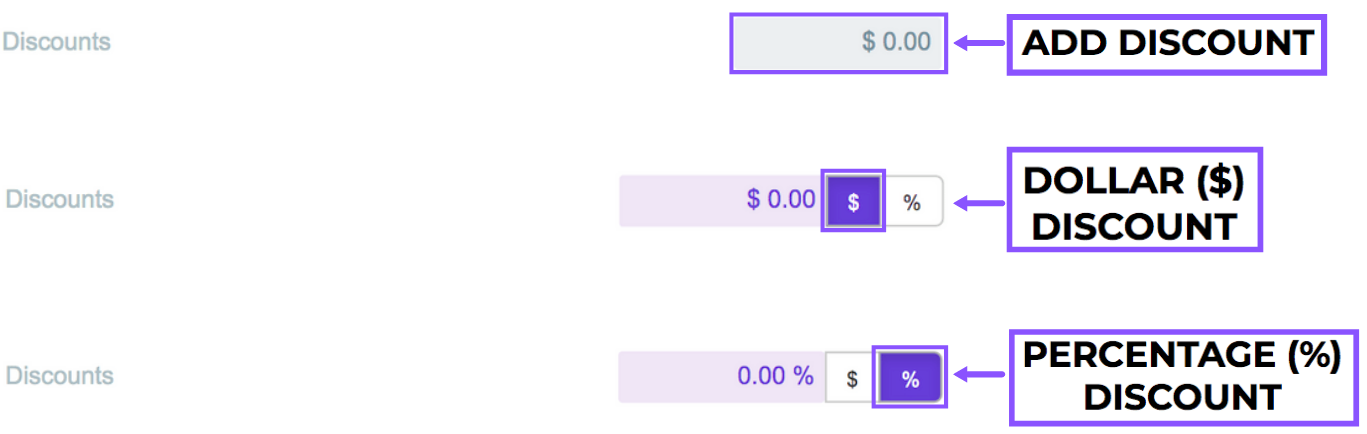Click the middle Discounts label

click(60, 199)
